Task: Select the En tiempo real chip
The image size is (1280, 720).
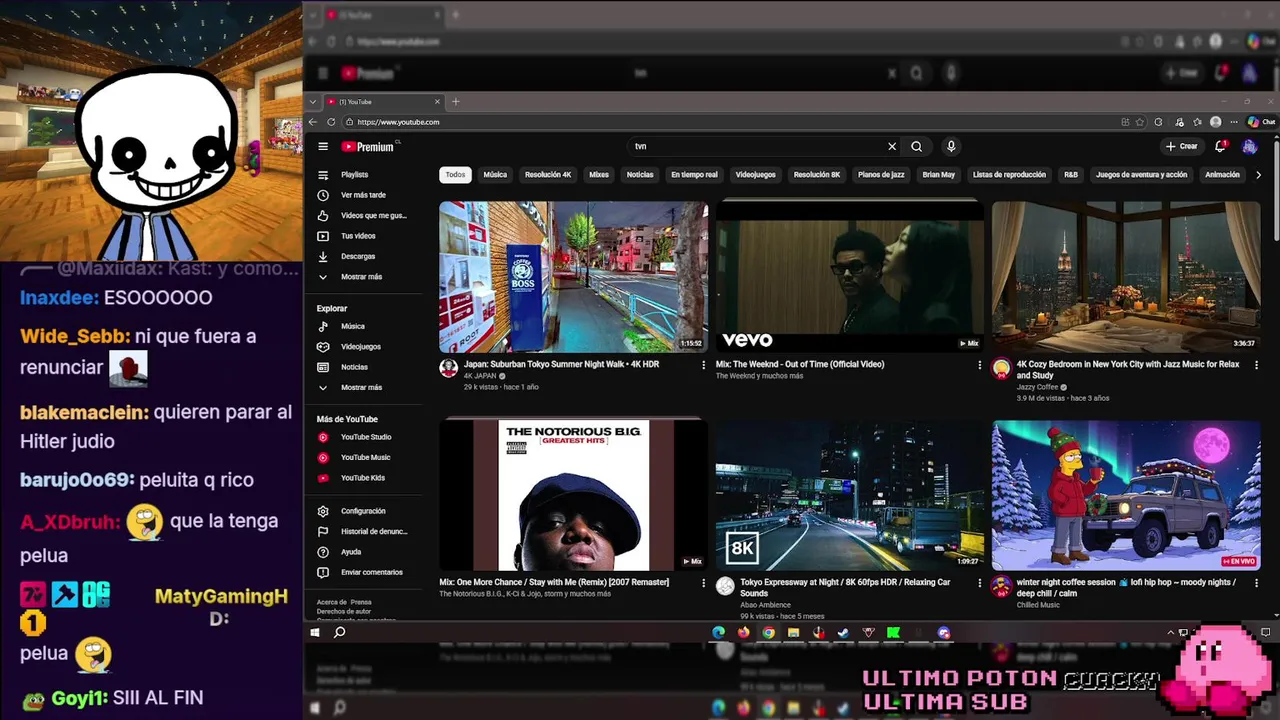Action: point(694,175)
